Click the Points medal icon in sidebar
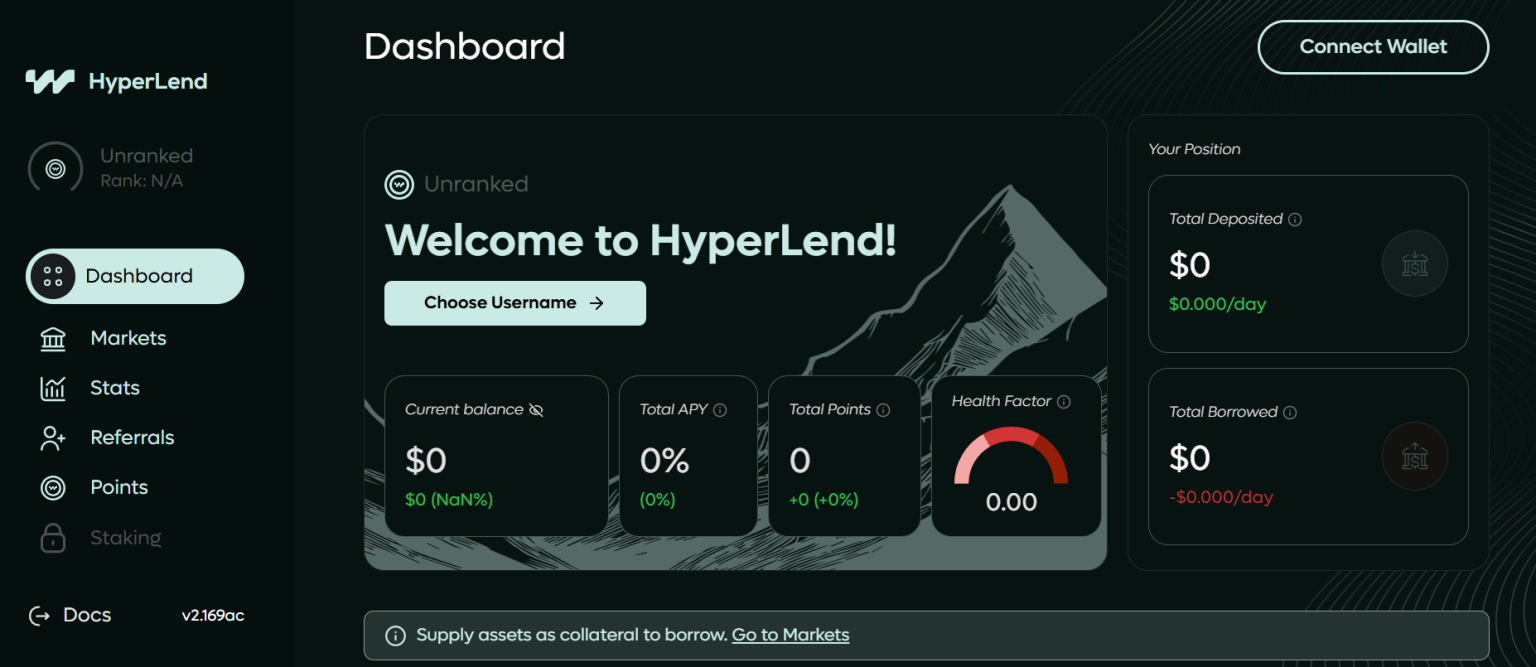Screen dimensions: 1536x667 click(52, 487)
